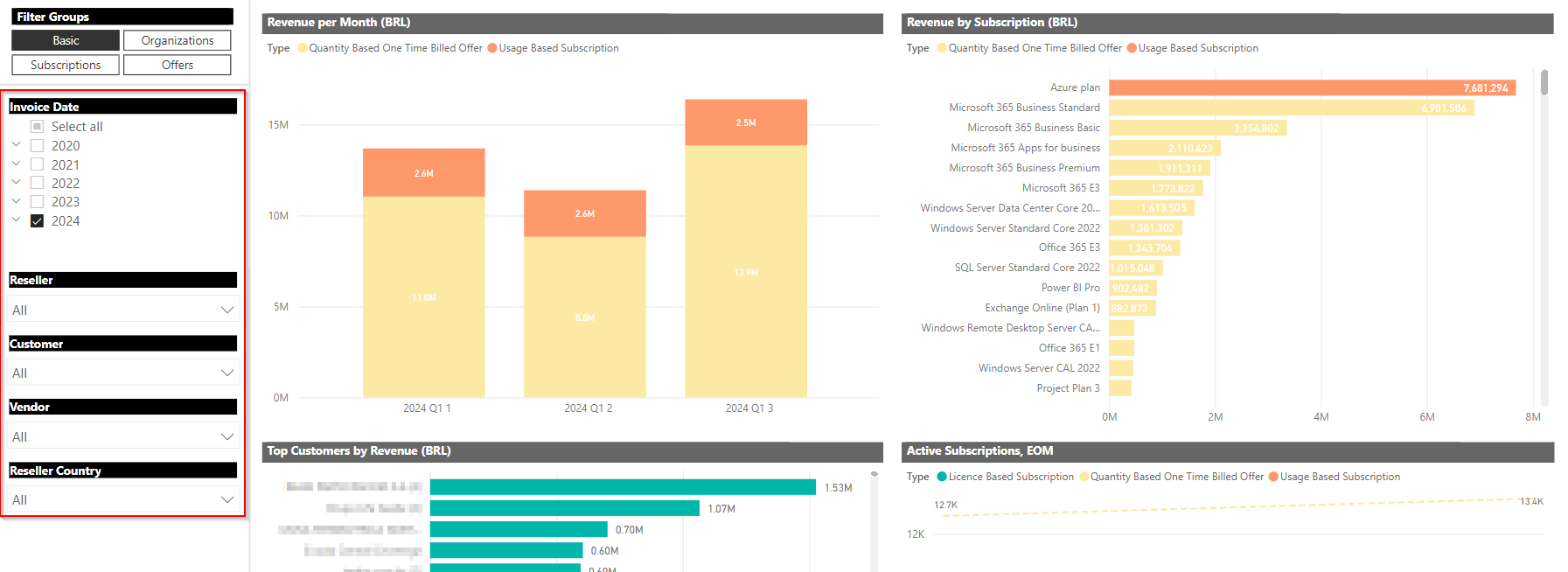This screenshot has height=572, width=1568.
Task: Expand the 2024 year node
Action: (16, 220)
